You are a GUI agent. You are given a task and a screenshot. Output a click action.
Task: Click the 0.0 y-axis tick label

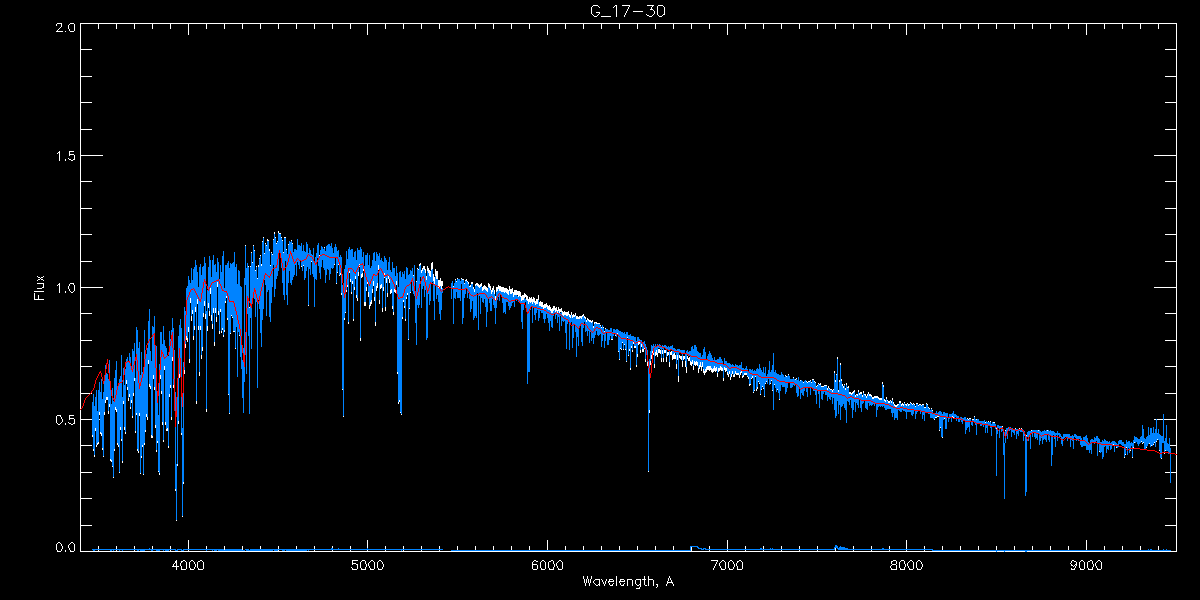65,547
